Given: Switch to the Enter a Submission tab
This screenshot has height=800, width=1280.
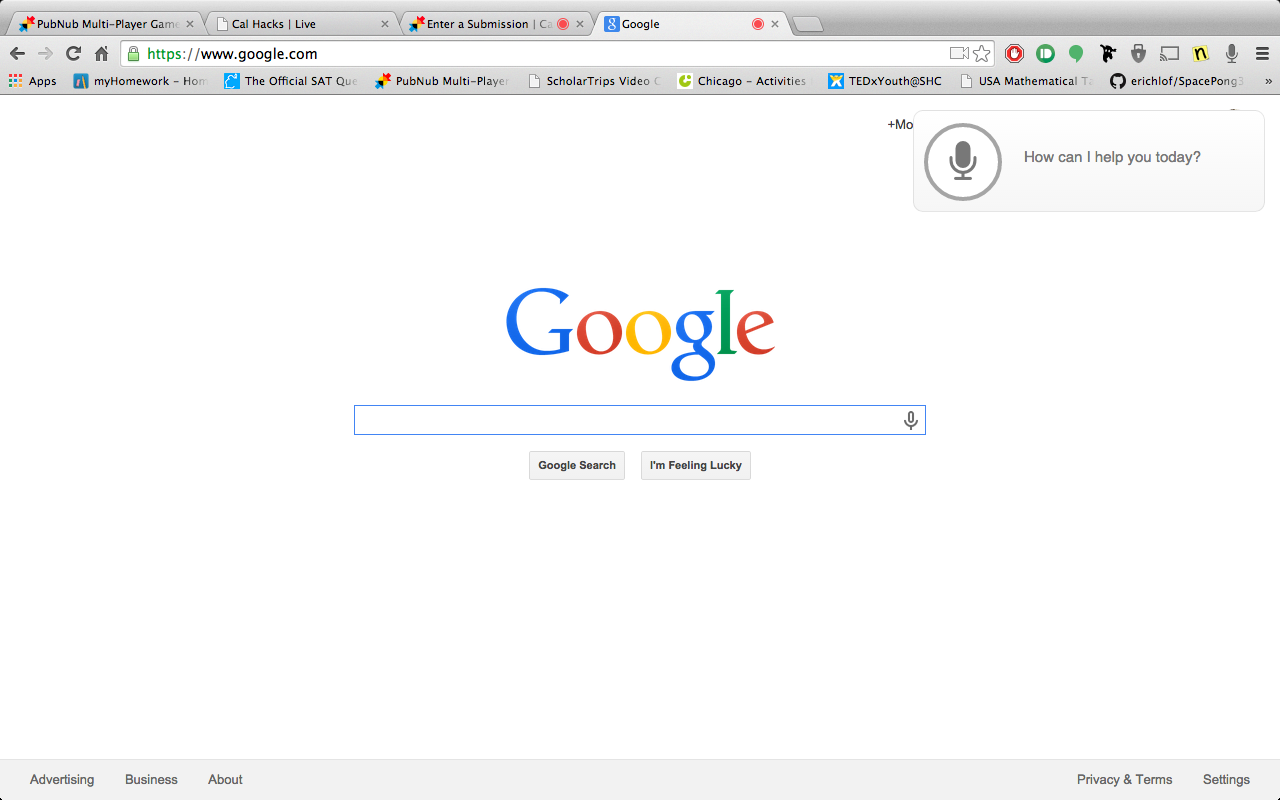Looking at the screenshot, I should coord(495,24).
